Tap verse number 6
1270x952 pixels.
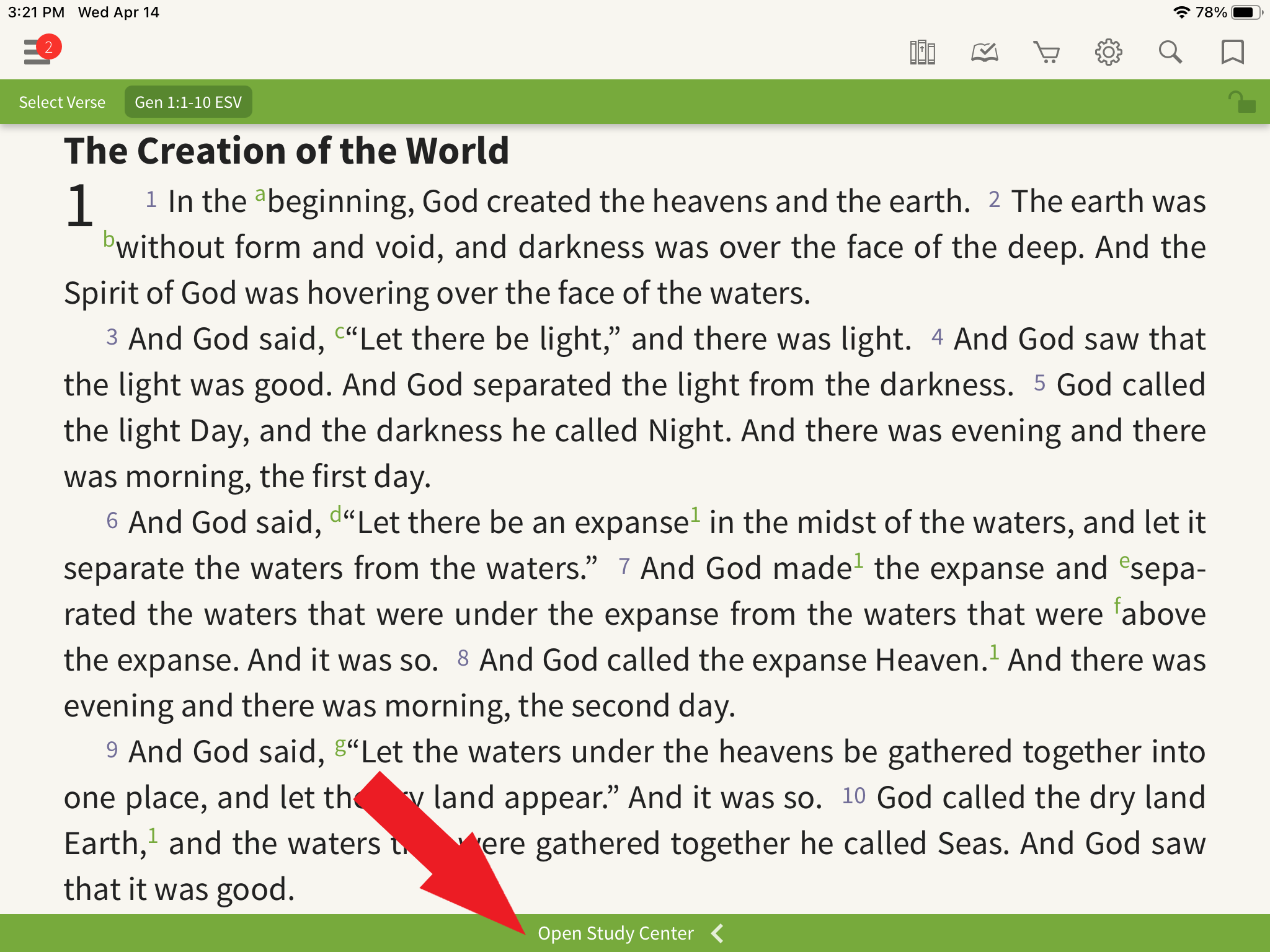coord(112,521)
